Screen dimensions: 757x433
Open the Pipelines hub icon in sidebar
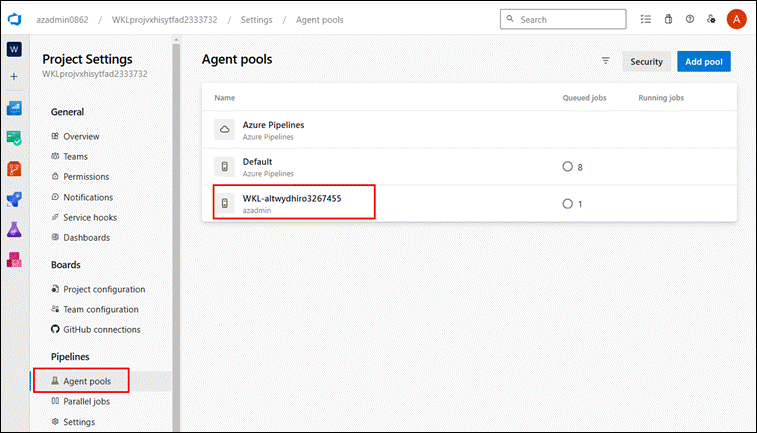pyautogui.click(x=14, y=199)
